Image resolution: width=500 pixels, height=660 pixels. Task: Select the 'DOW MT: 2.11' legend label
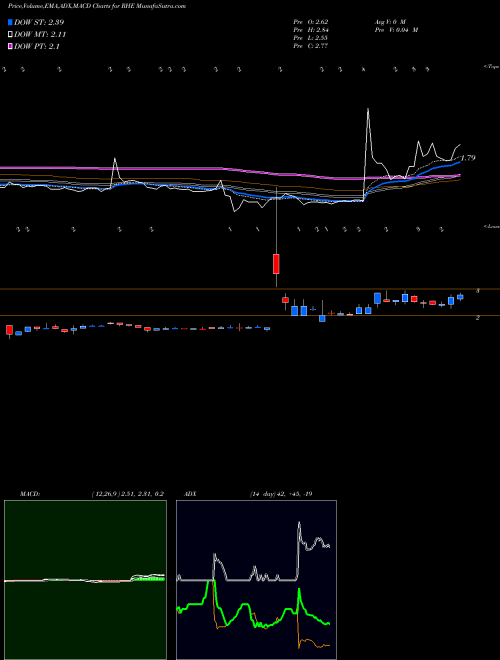point(40,35)
